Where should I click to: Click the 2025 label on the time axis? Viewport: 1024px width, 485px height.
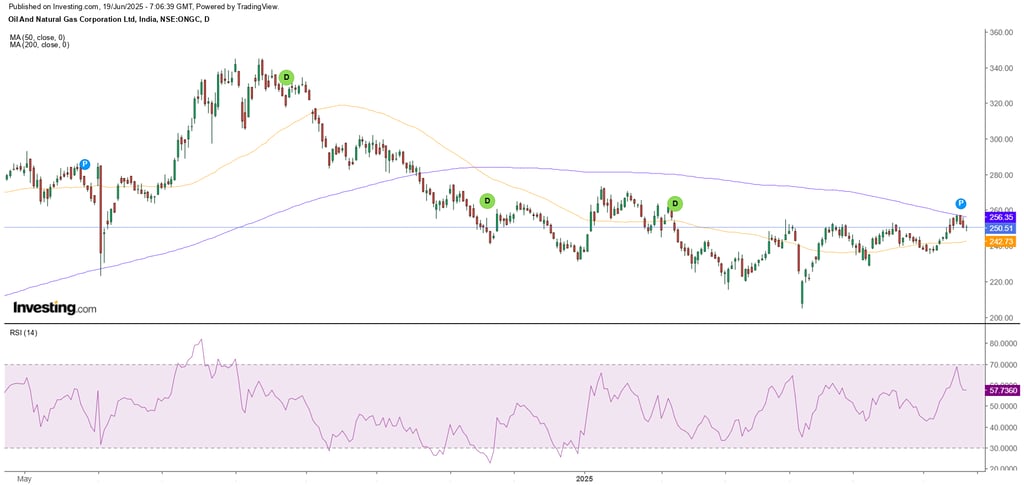(584, 478)
